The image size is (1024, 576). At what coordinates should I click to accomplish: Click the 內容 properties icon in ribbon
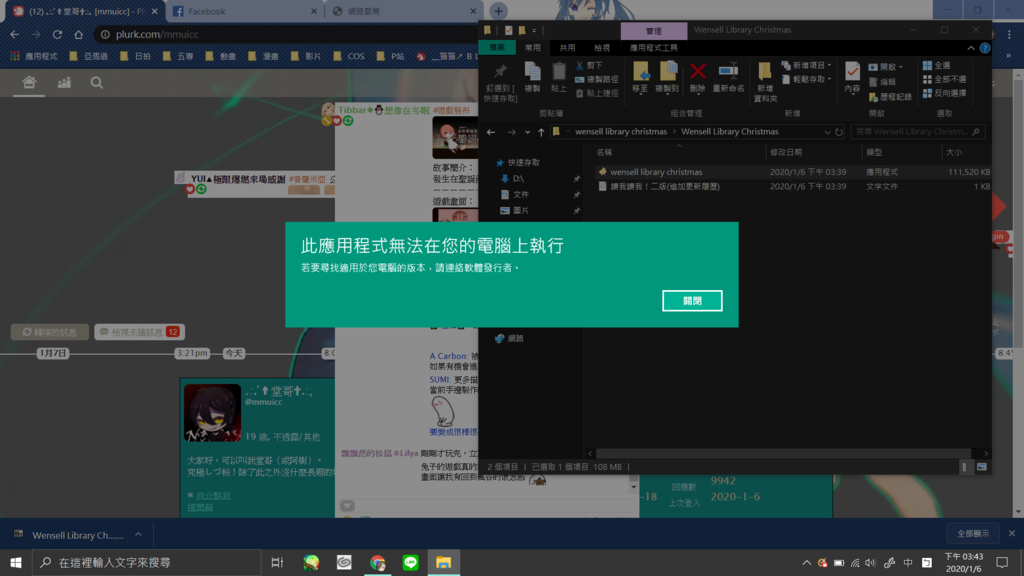(x=852, y=78)
